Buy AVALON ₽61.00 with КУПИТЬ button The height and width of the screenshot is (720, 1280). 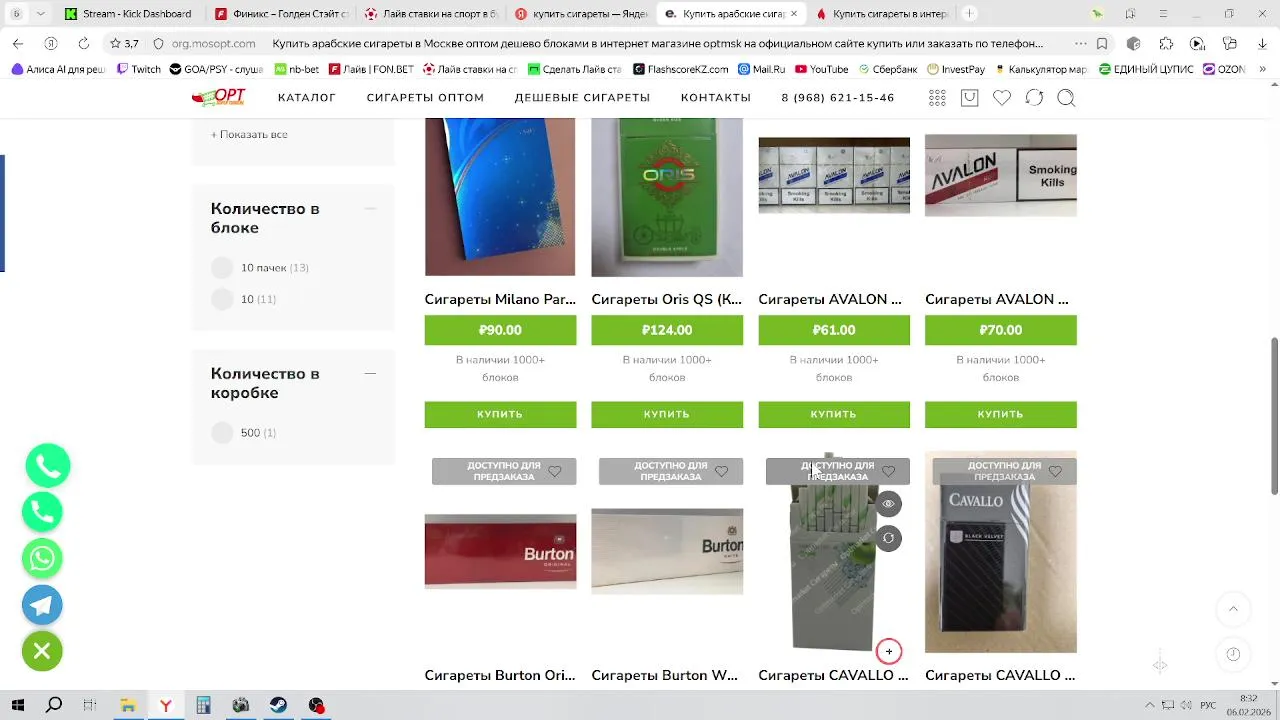click(834, 414)
